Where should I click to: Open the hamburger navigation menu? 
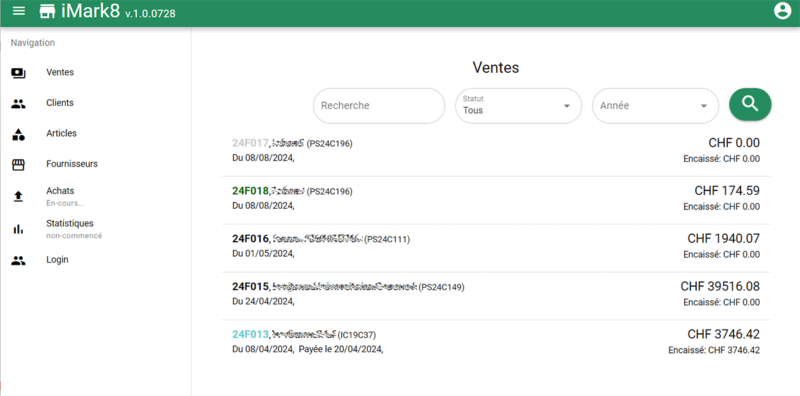[x=18, y=11]
